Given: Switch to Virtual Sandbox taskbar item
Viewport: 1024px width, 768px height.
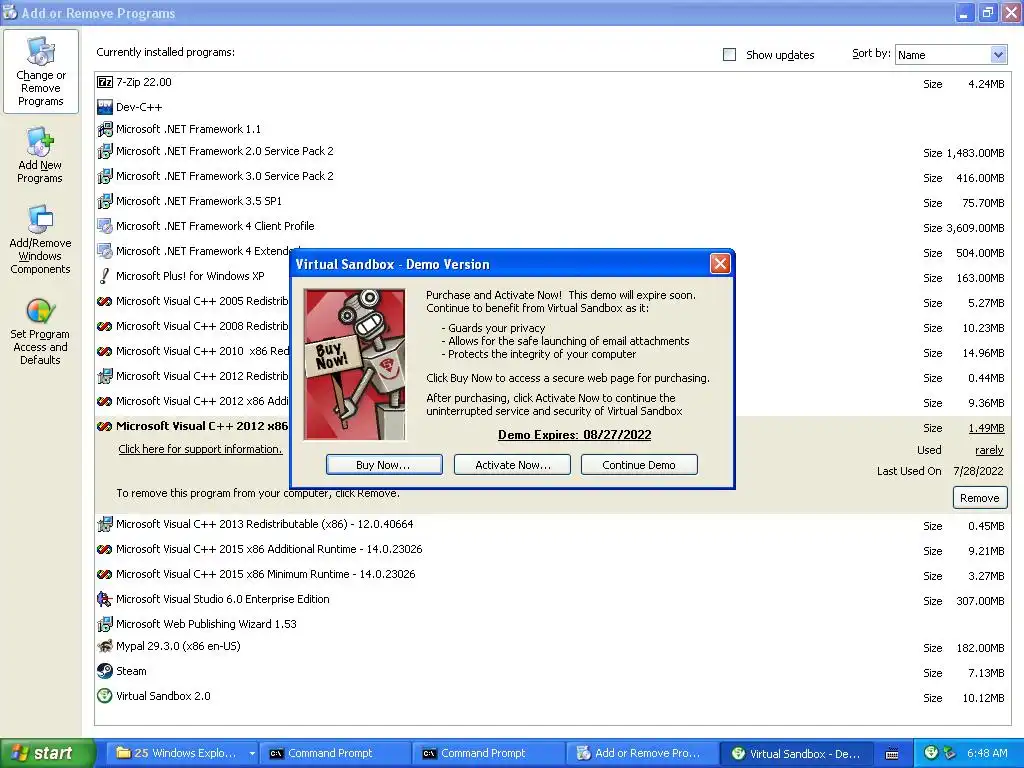Looking at the screenshot, I should 795,754.
